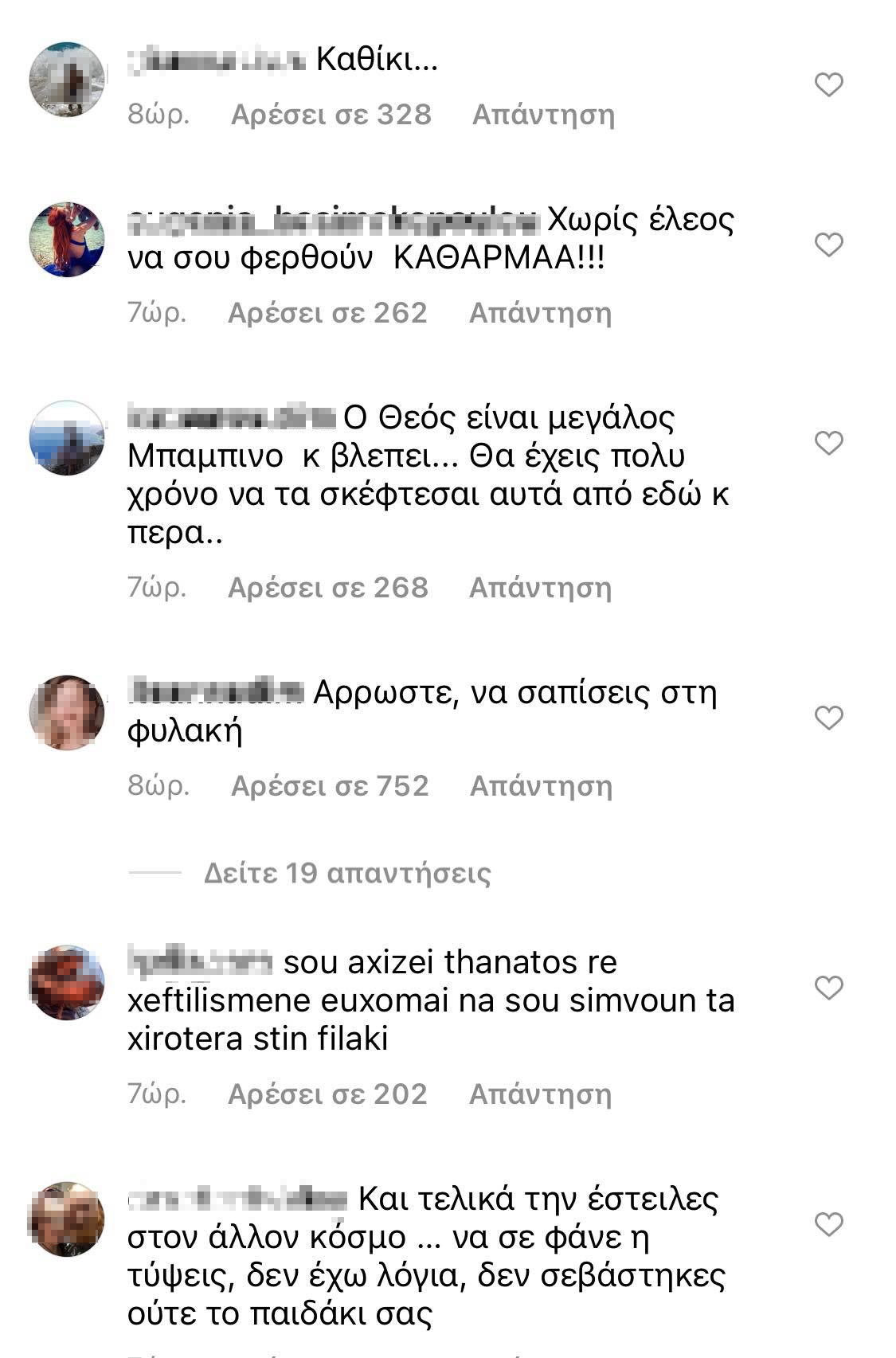The width and height of the screenshot is (896, 1358).
Task: View who liked: 'Αρέσει σε 262'
Action: click(x=328, y=313)
